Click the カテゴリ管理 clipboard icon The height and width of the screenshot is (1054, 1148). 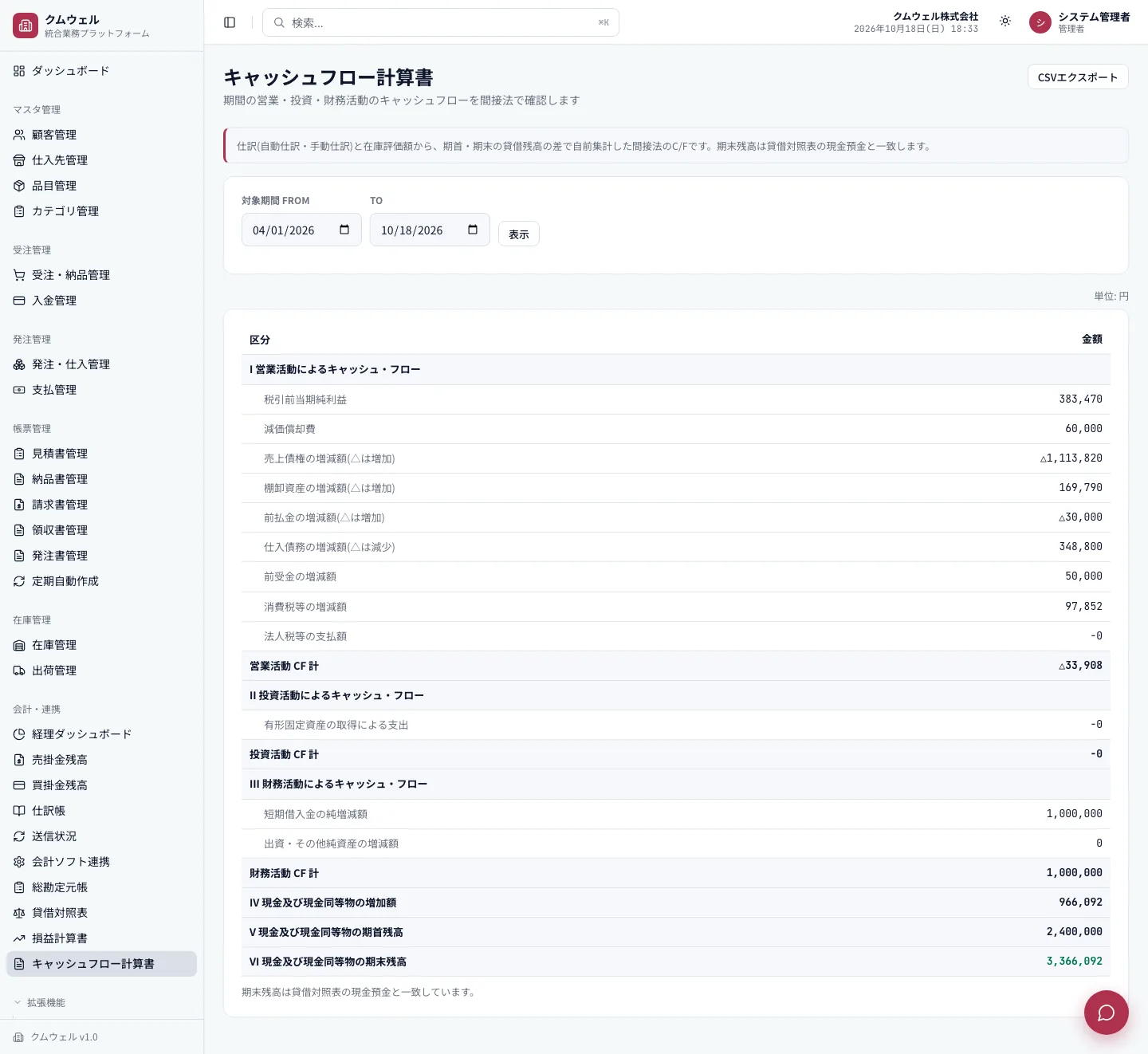click(x=19, y=211)
